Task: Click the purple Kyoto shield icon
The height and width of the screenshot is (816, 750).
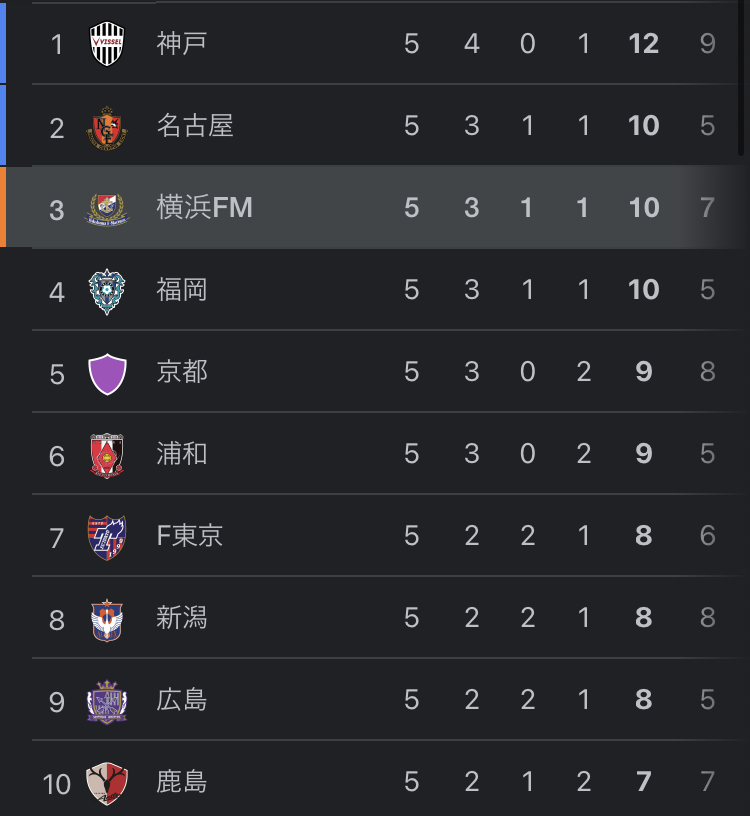Action: [107, 374]
